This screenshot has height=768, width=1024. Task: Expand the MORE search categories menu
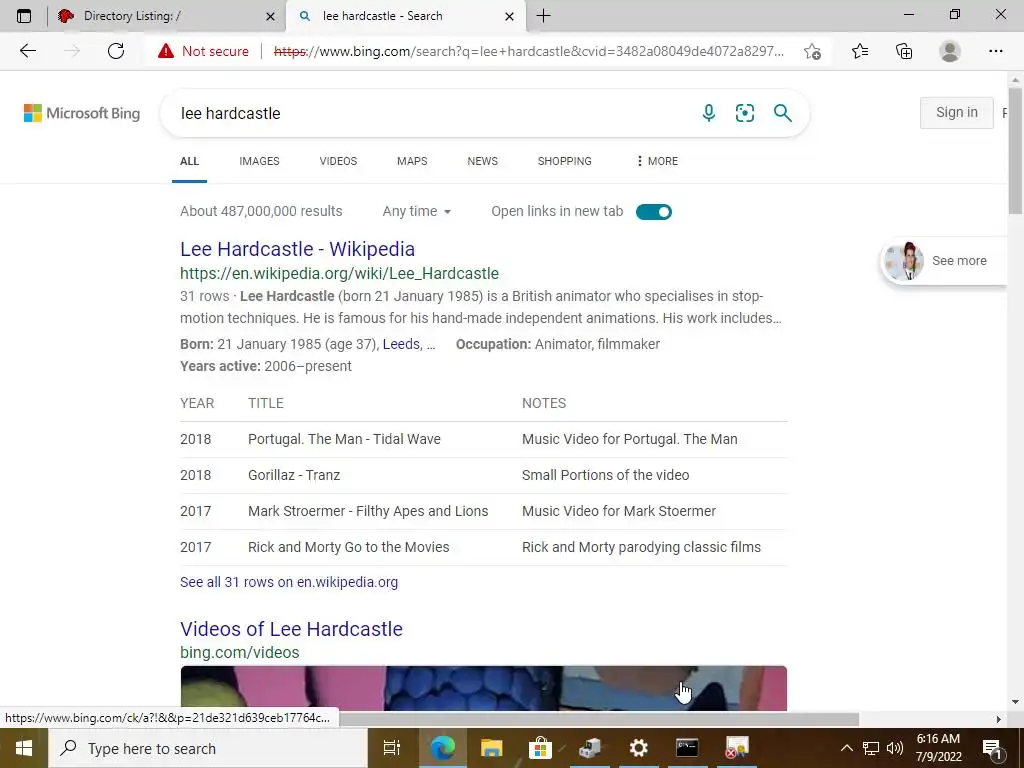pyautogui.click(x=657, y=161)
